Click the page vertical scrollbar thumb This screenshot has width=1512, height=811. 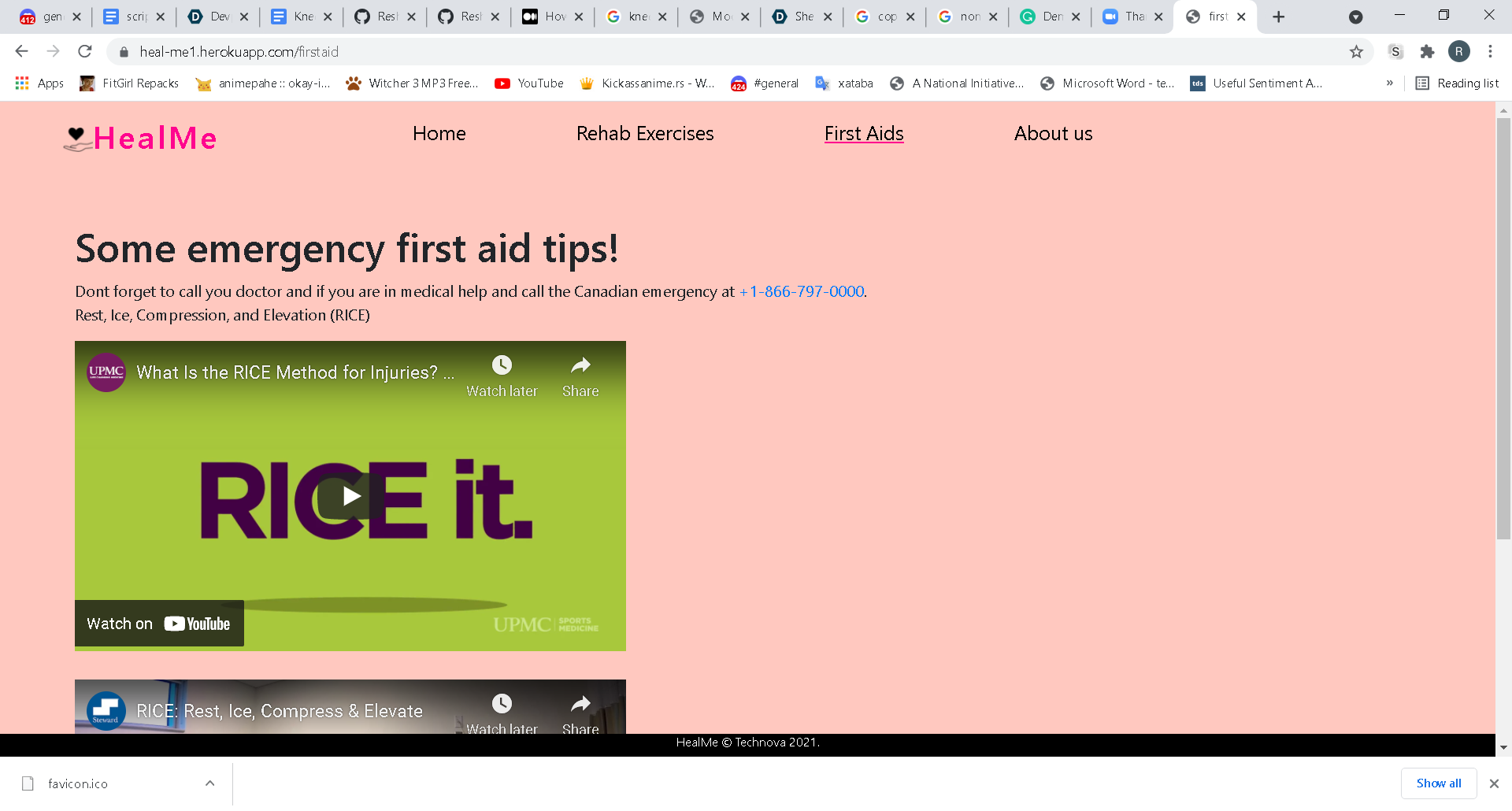pos(1503,328)
